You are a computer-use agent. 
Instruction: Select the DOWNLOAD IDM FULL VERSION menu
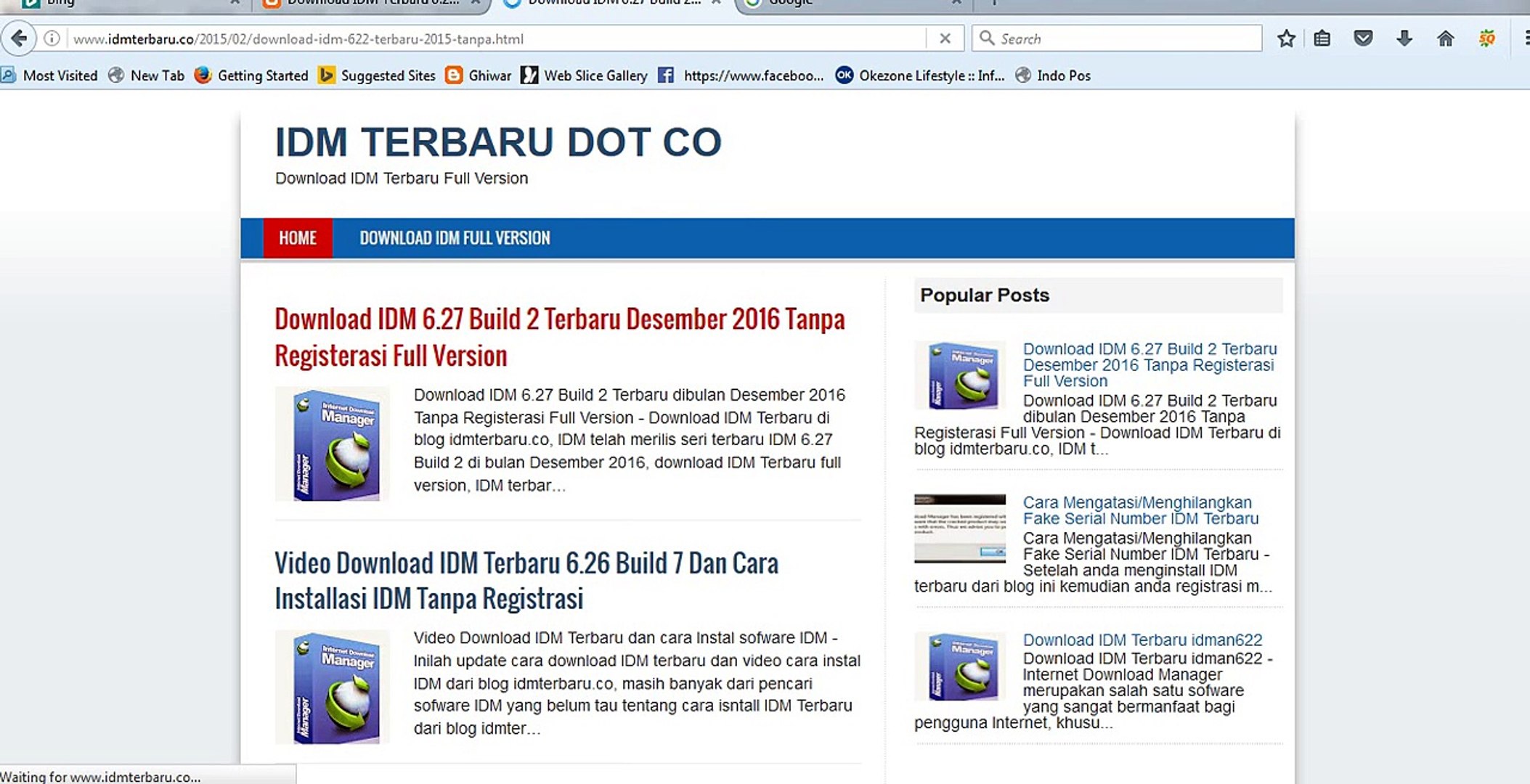[x=455, y=237]
